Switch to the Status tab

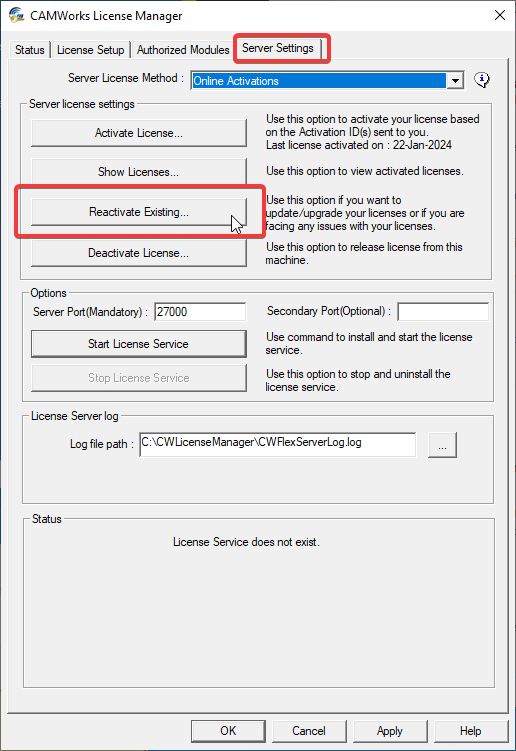(x=30, y=50)
